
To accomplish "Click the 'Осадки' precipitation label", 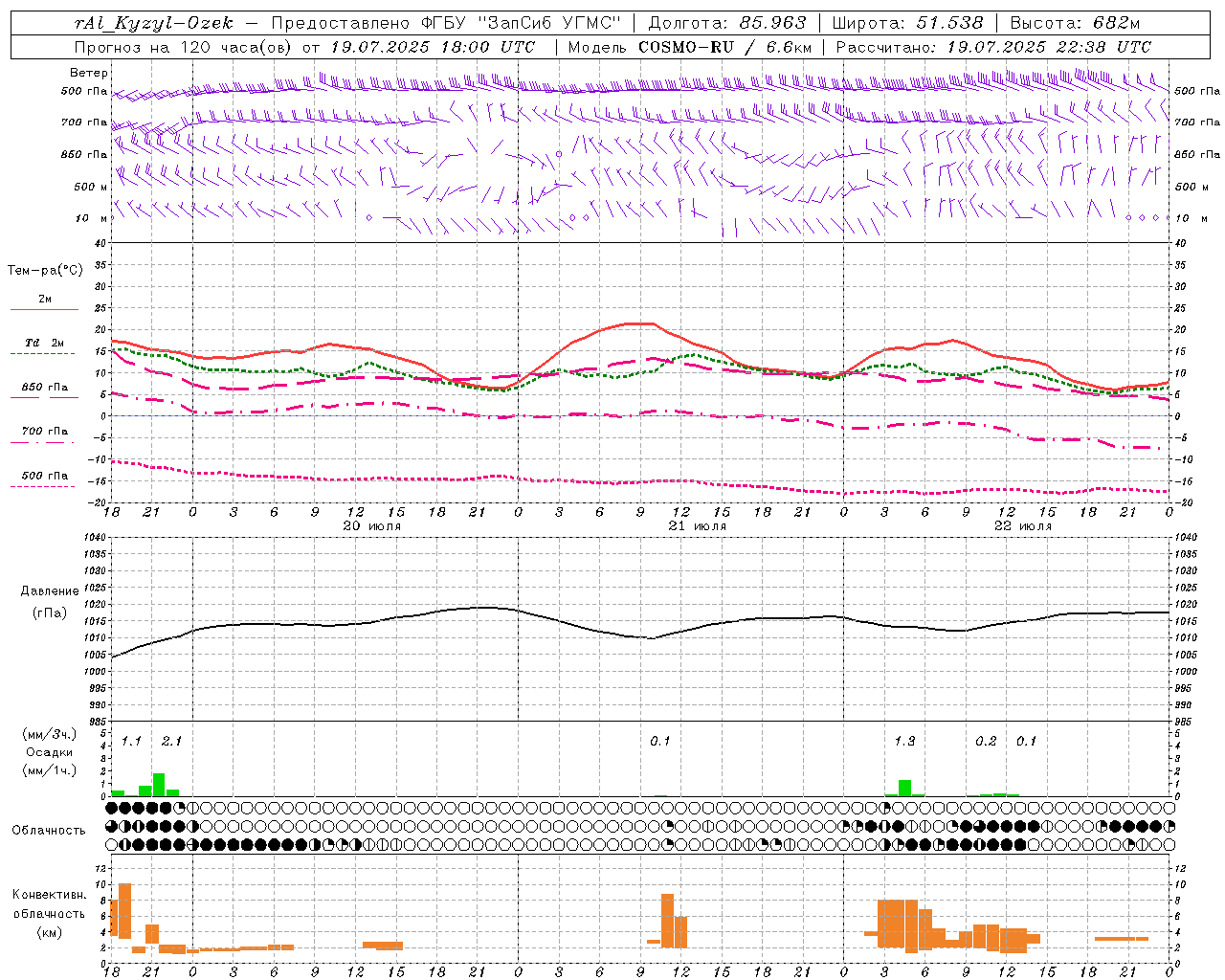I will (x=49, y=752).
